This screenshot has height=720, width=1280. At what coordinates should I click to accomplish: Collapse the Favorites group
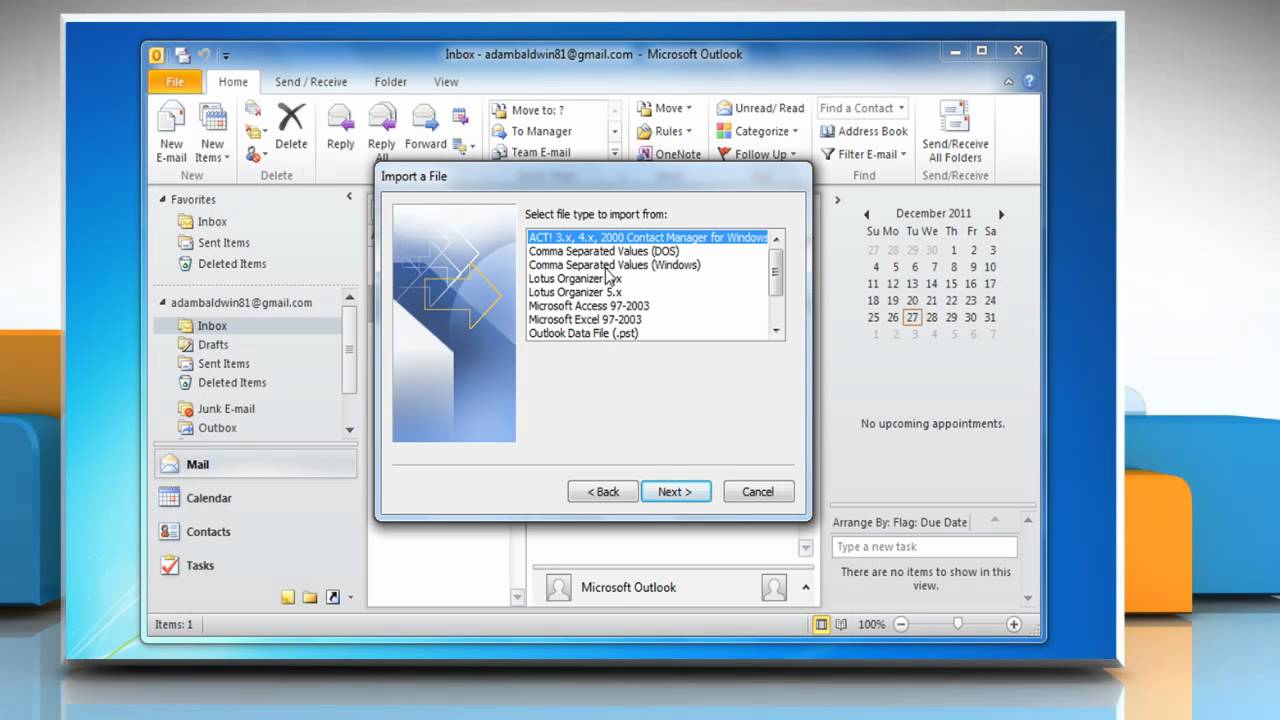point(163,199)
